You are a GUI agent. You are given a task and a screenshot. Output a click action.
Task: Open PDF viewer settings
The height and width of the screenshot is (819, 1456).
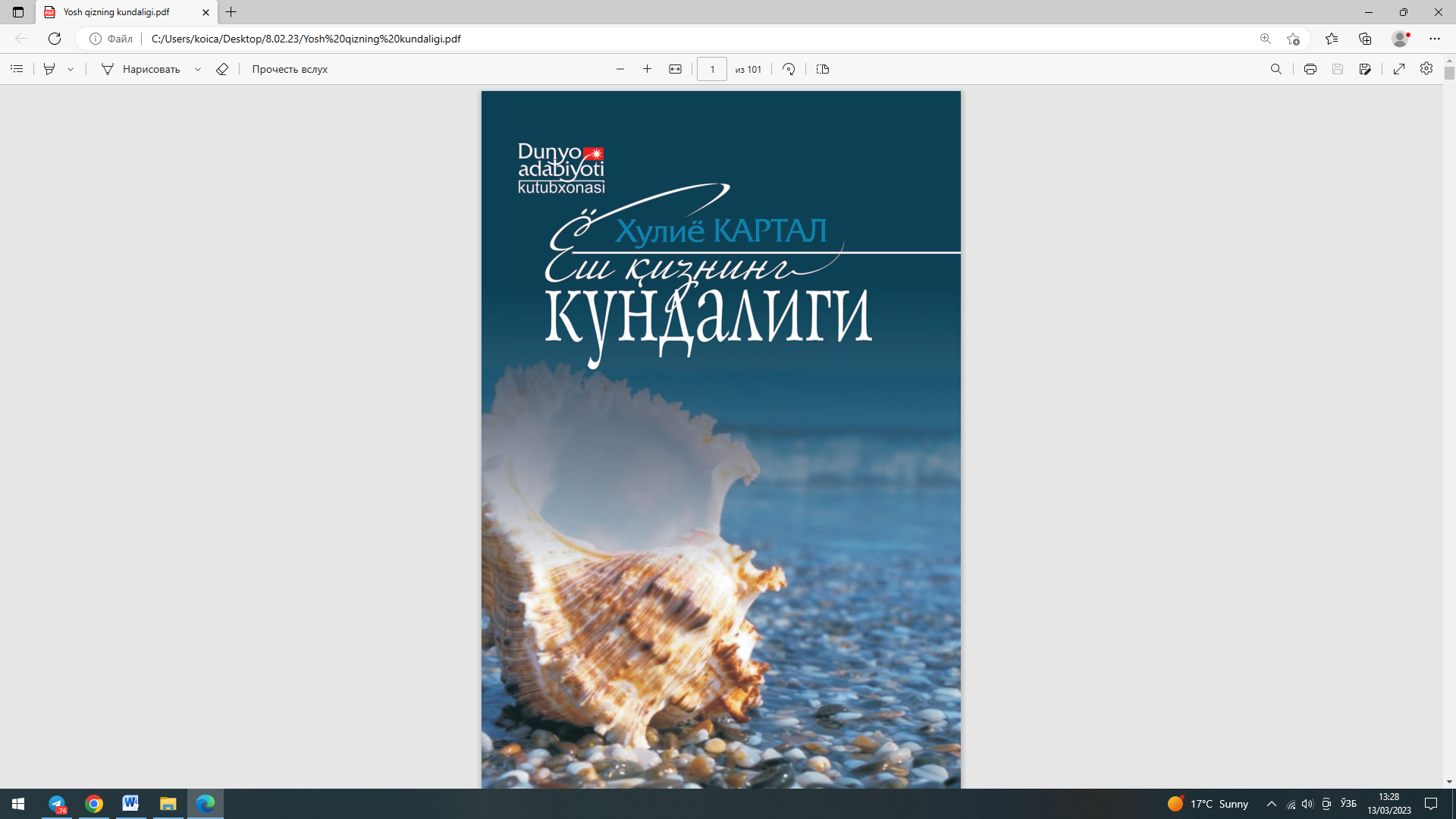1426,69
